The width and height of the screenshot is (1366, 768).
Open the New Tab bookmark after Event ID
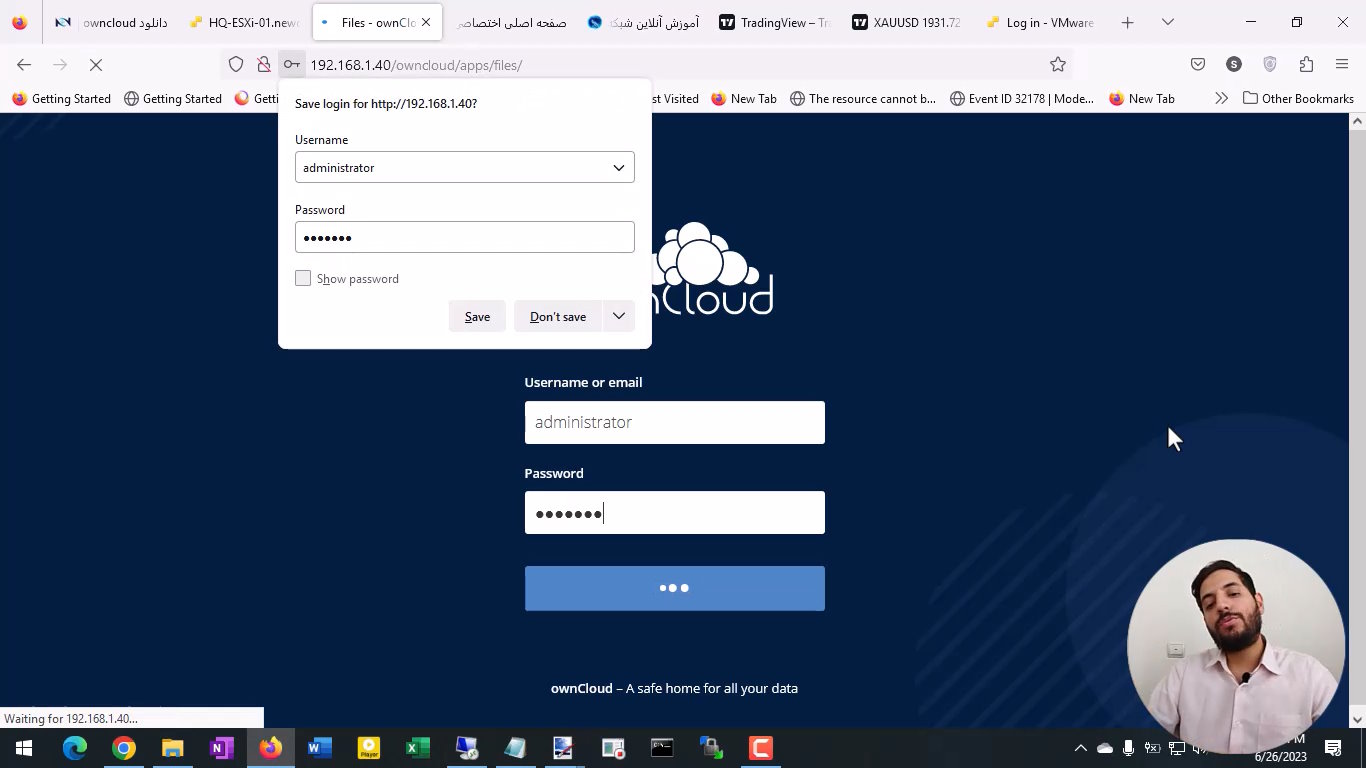[1141, 98]
